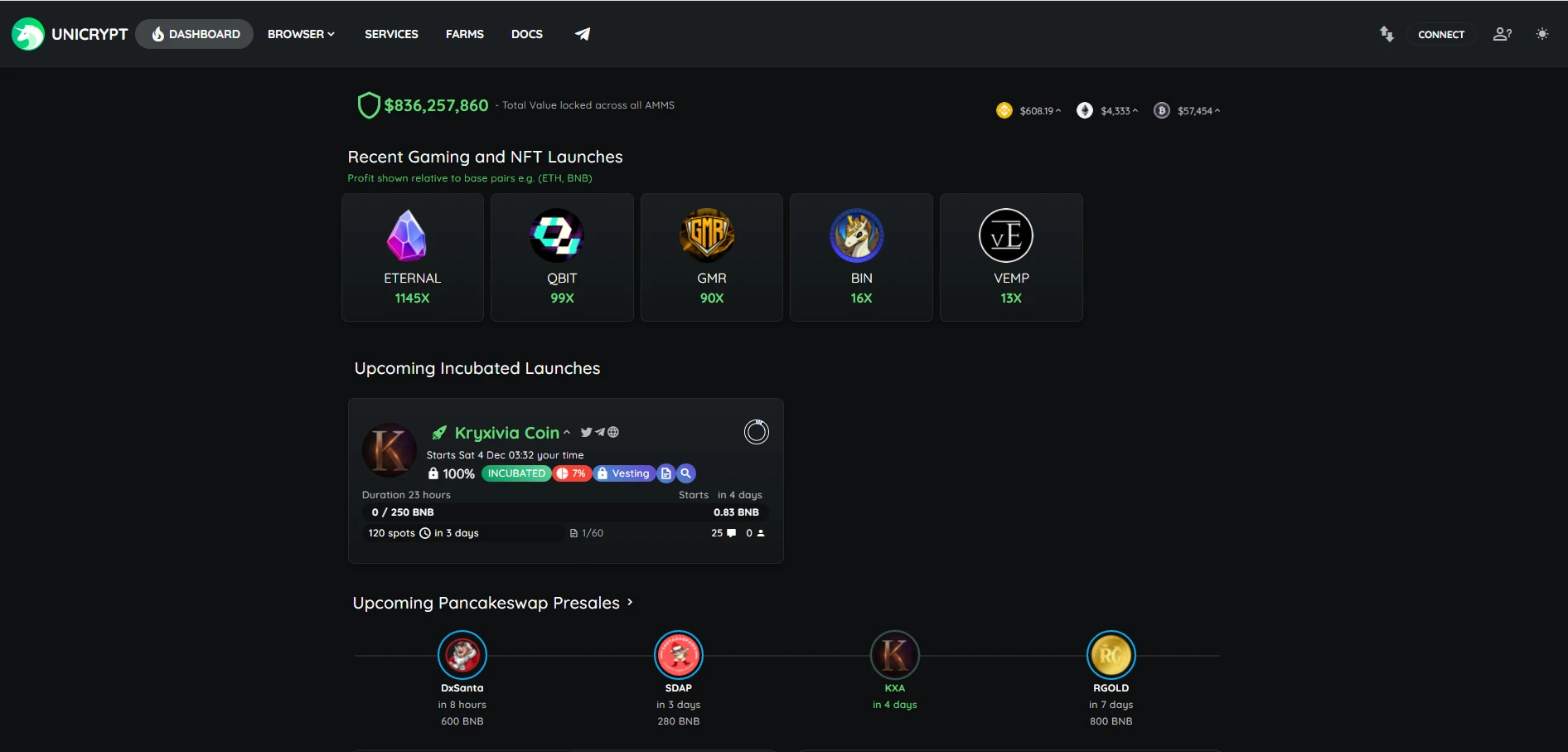Click the 'in 4 days' KXA label
This screenshot has width=1568, height=752.
(895, 705)
